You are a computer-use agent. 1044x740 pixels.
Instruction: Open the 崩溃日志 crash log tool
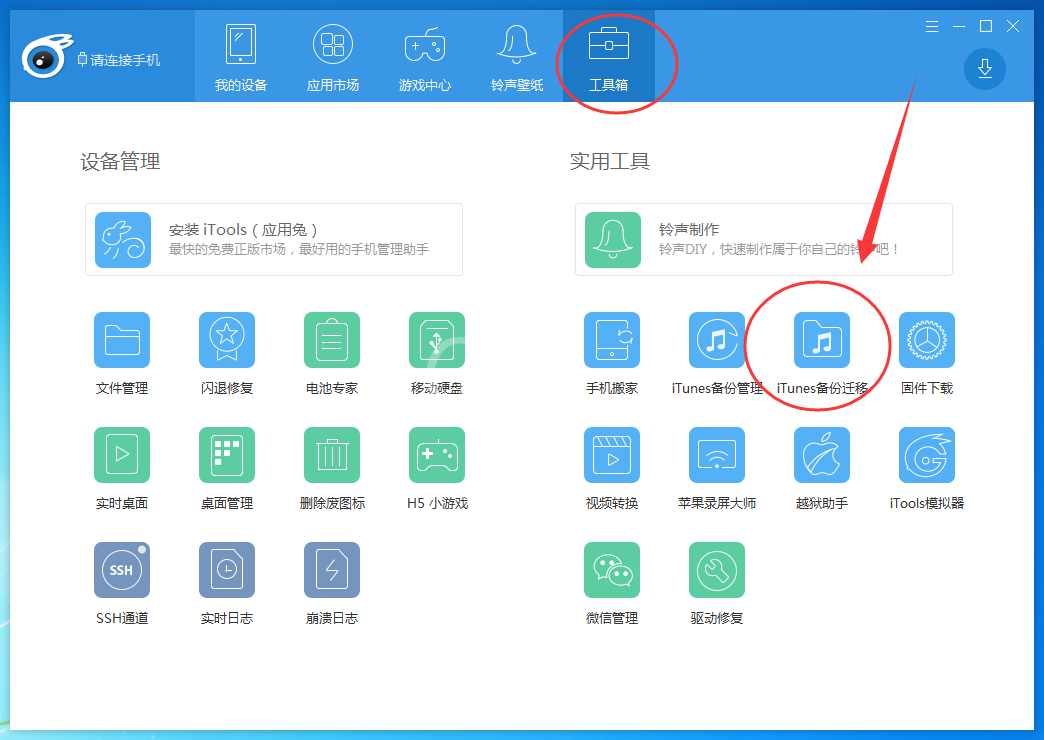pos(332,570)
